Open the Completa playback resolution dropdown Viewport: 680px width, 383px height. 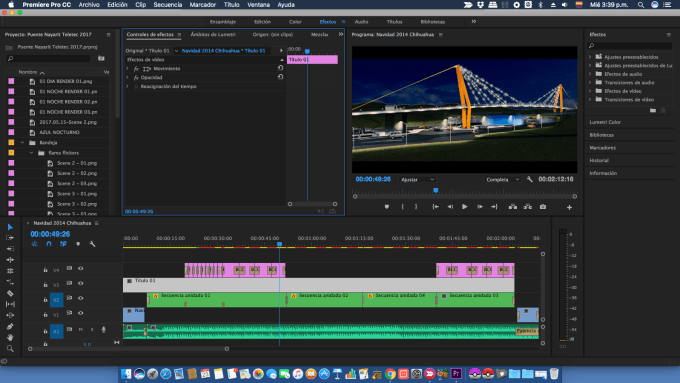pos(502,179)
